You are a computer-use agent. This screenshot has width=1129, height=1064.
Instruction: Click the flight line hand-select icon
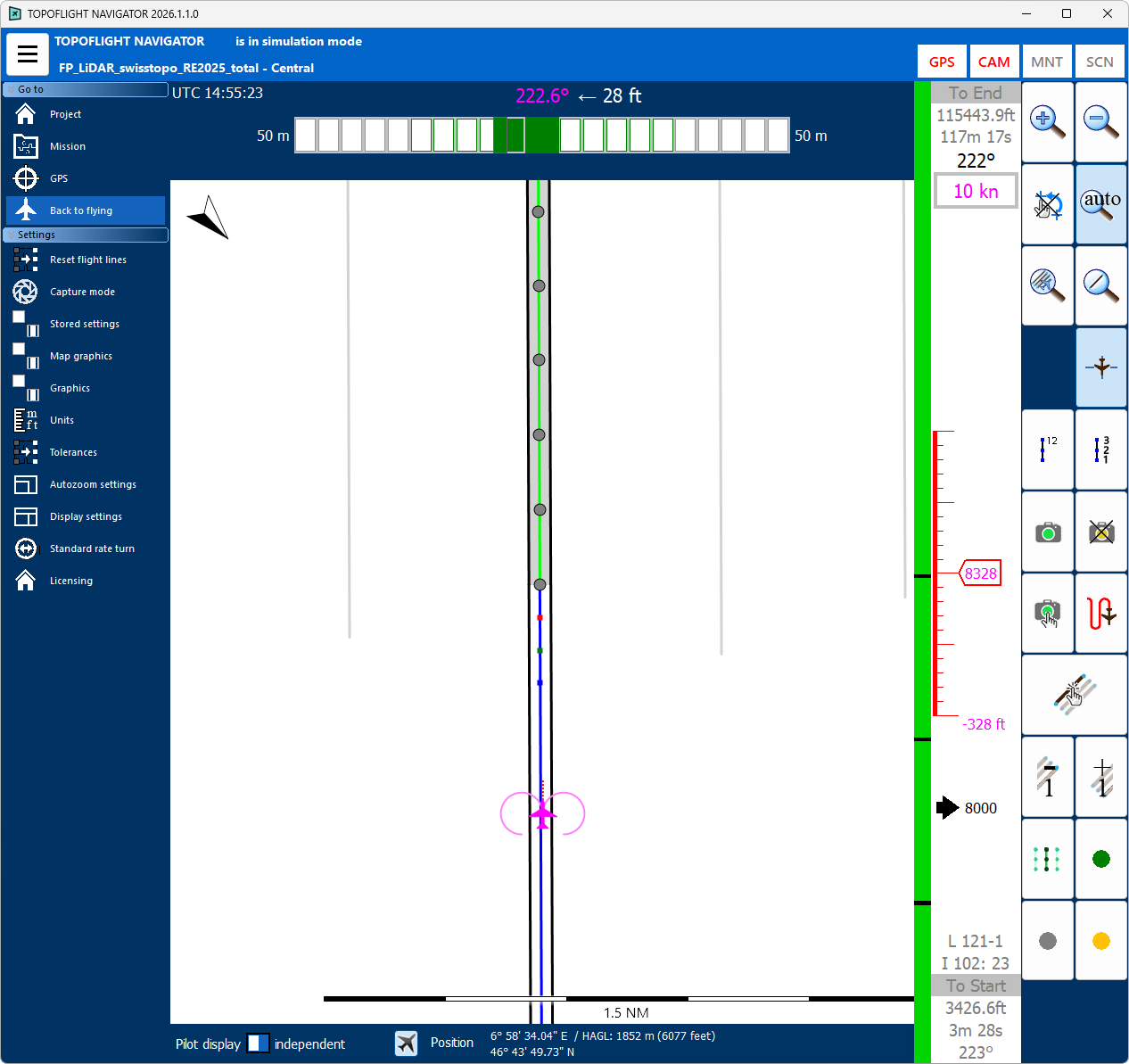(x=1075, y=695)
